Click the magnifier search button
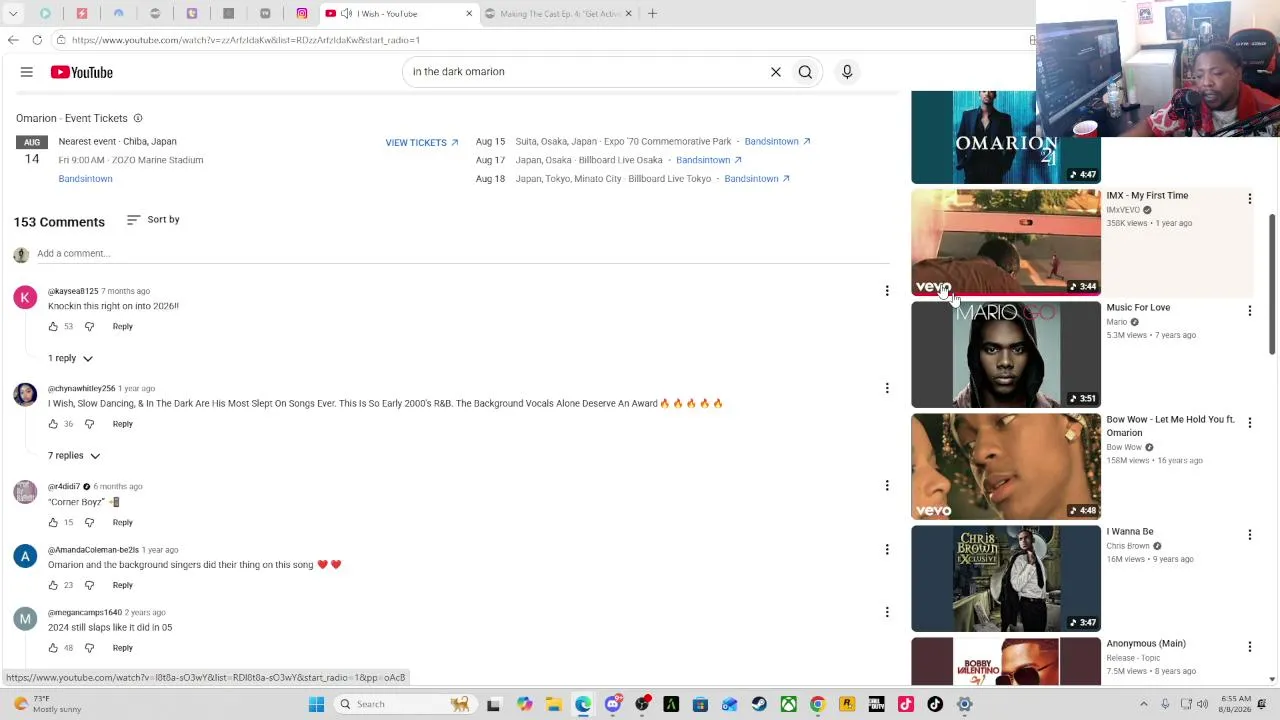 (805, 72)
